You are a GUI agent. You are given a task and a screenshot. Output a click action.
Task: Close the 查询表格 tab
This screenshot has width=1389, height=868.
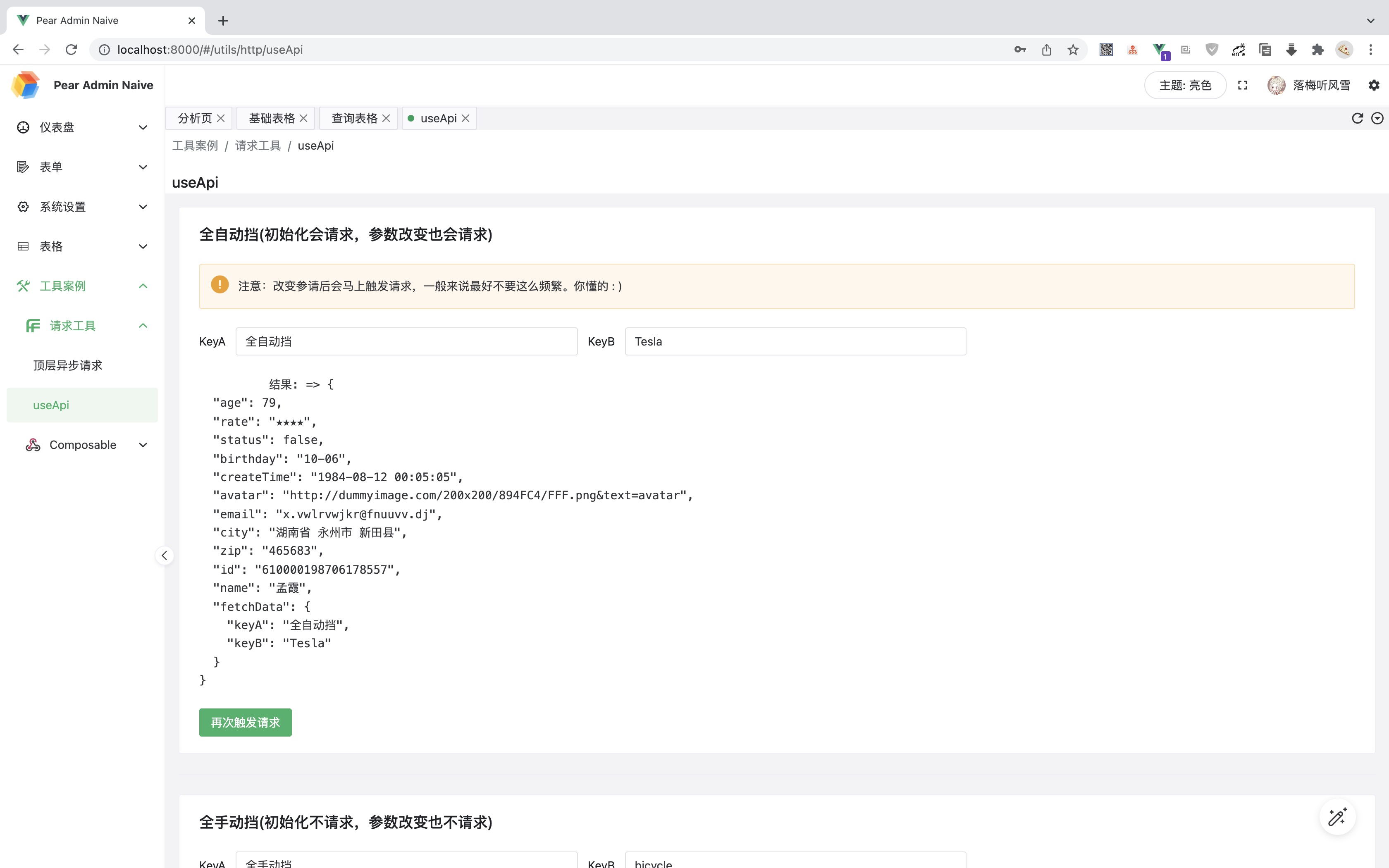click(x=386, y=118)
